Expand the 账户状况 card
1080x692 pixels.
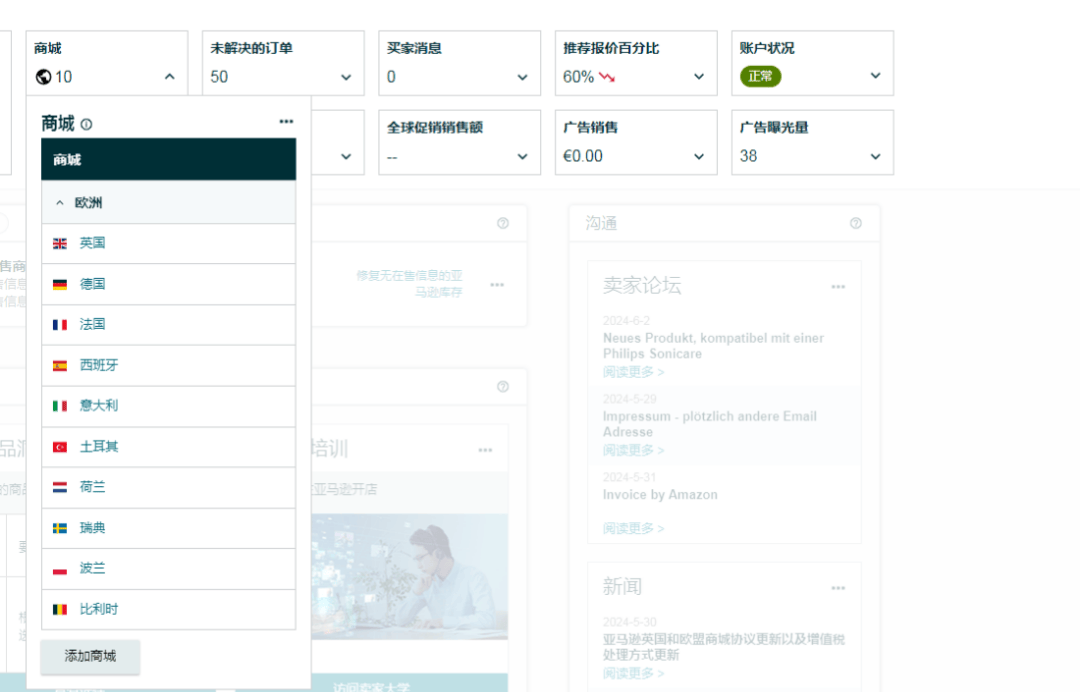pos(875,76)
